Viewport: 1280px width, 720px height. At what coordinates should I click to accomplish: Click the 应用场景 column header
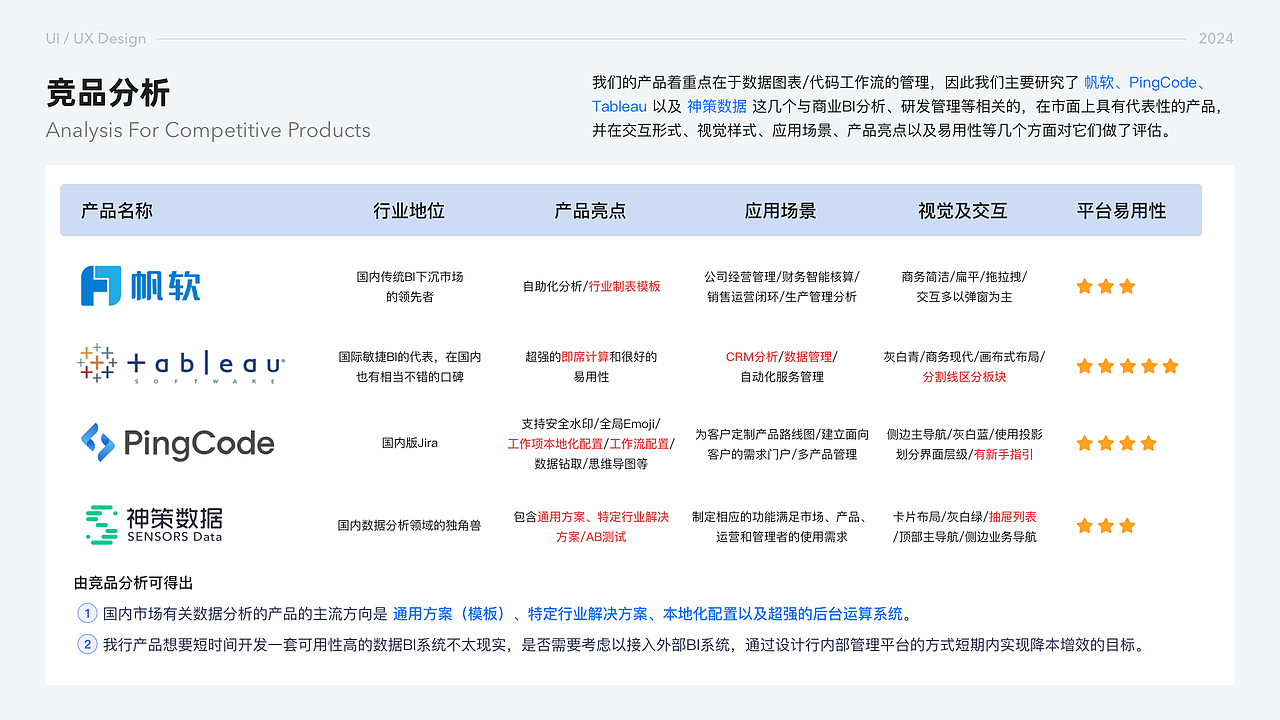click(781, 211)
